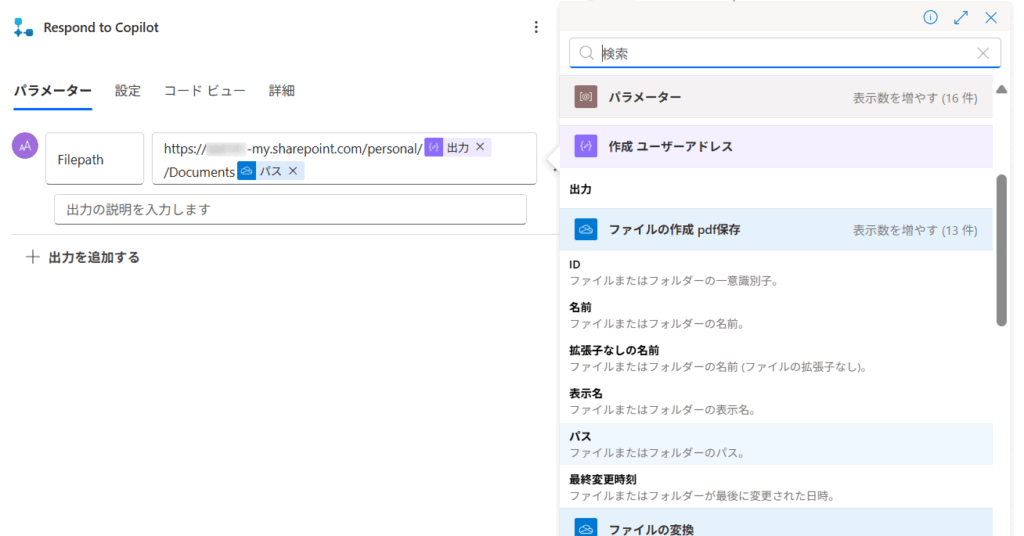The width and height of the screenshot is (1024, 536).
Task: Collapse the list with the up triangle arrow
Action: coord(1001,90)
